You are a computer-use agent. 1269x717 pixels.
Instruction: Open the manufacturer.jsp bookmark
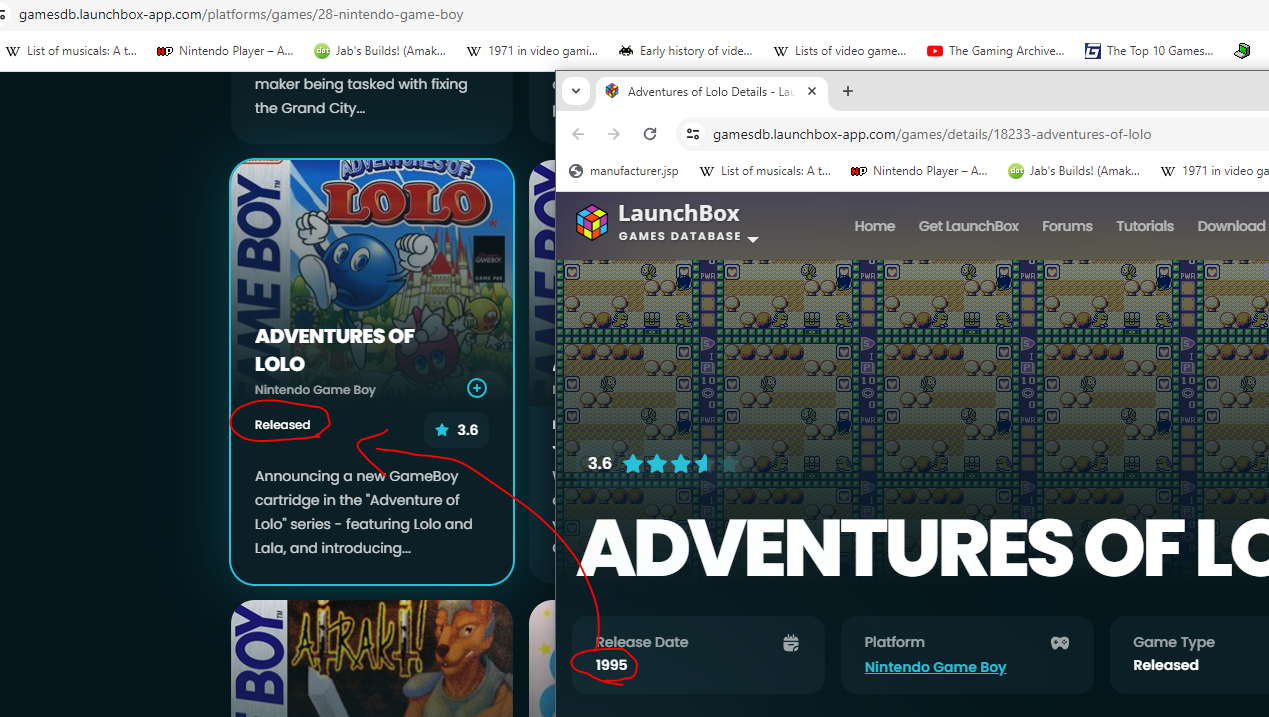pyautogui.click(x=624, y=171)
